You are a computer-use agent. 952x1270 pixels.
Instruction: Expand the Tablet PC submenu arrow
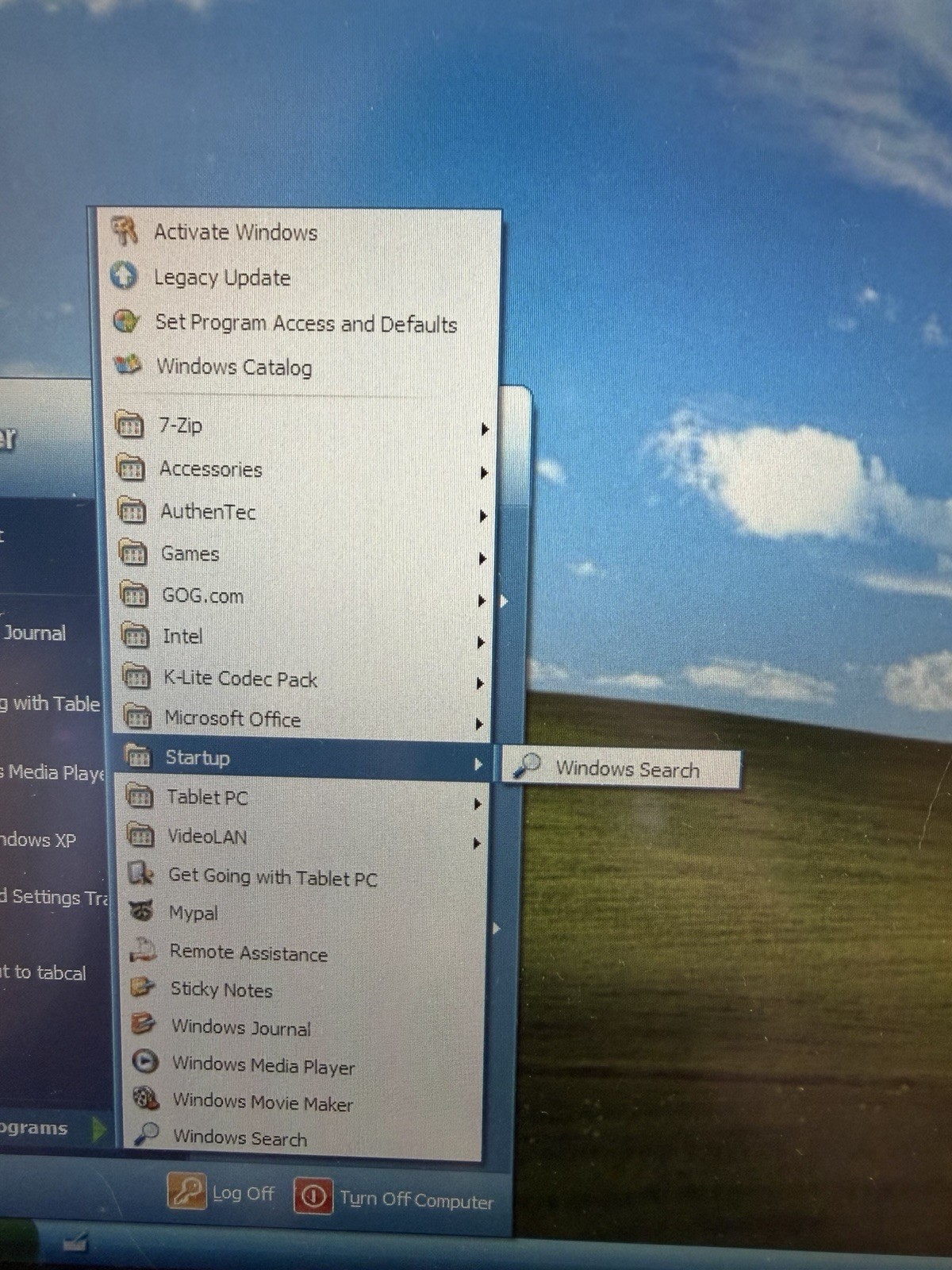(478, 804)
